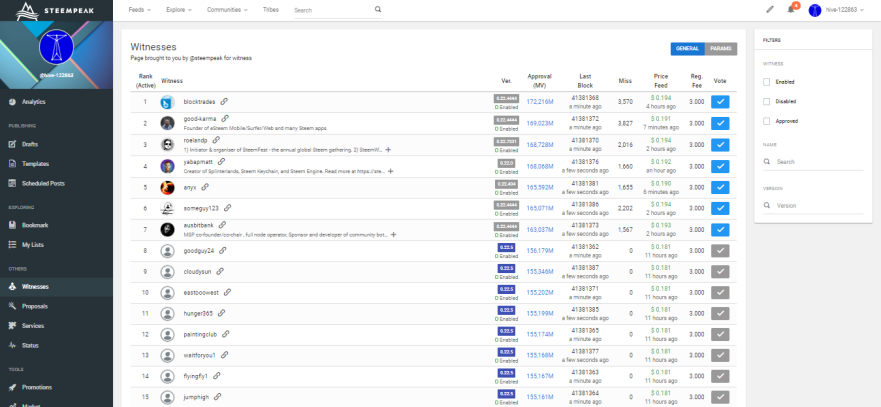Screen dimensions: 881x407
Task: Click the blocktrades witness avatar
Action: point(167,102)
